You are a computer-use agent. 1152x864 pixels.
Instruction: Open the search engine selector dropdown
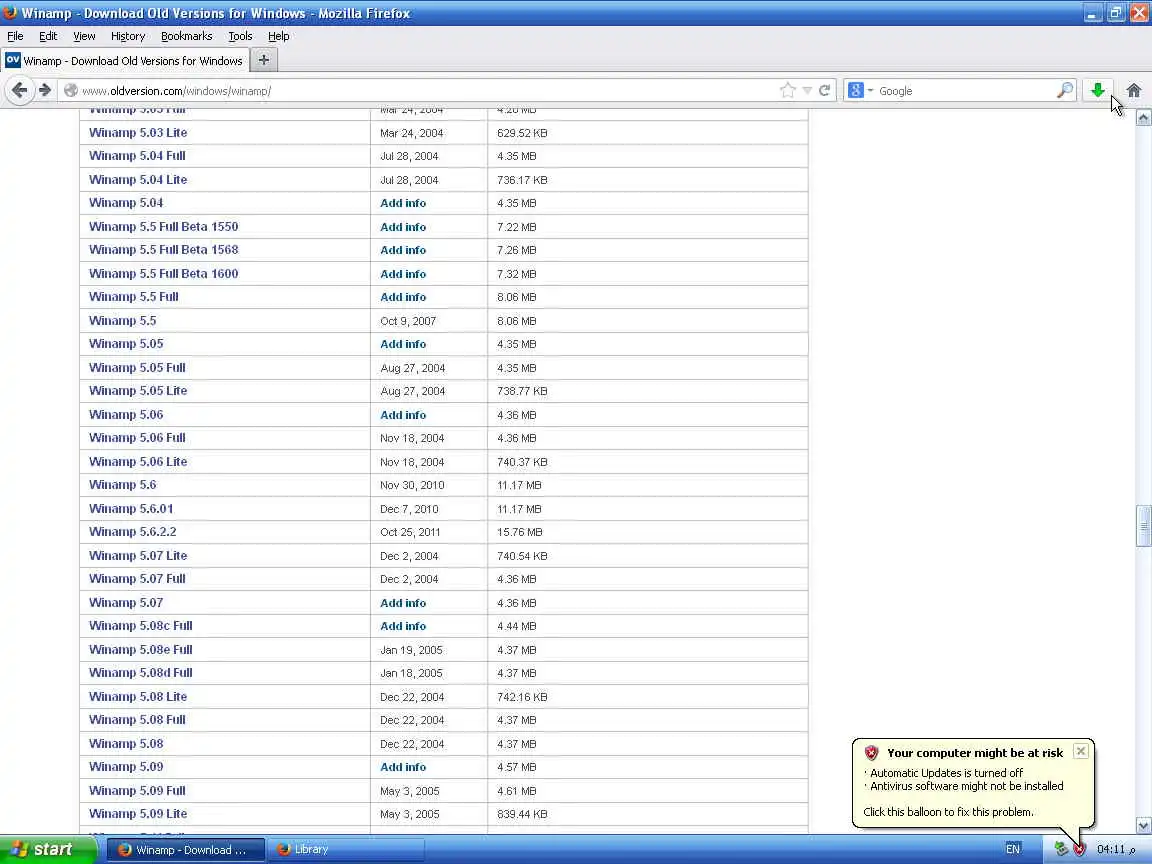(860, 90)
